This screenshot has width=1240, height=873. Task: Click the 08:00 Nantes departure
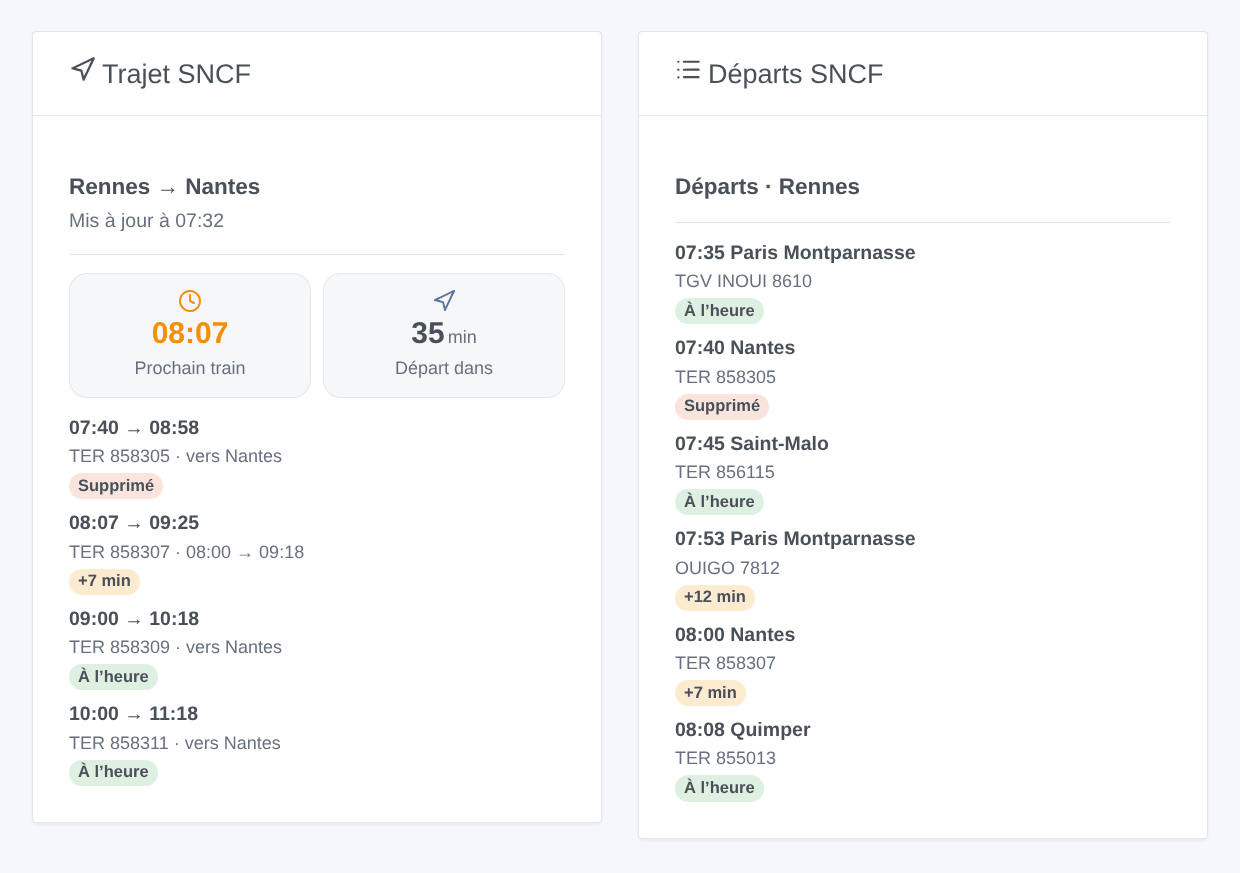(735, 635)
